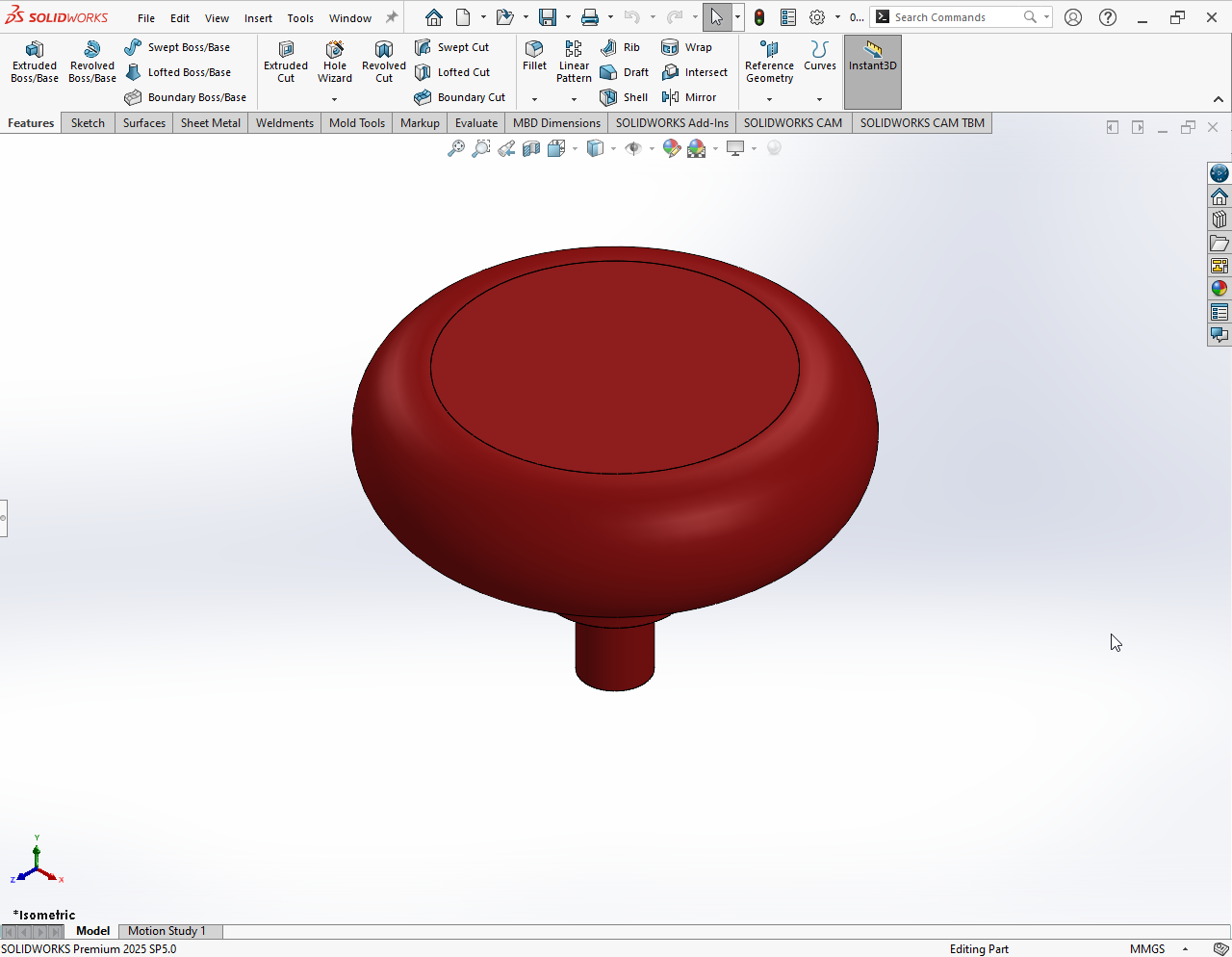Open the Insert menu
This screenshot has height=957, width=1232.
[x=258, y=18]
